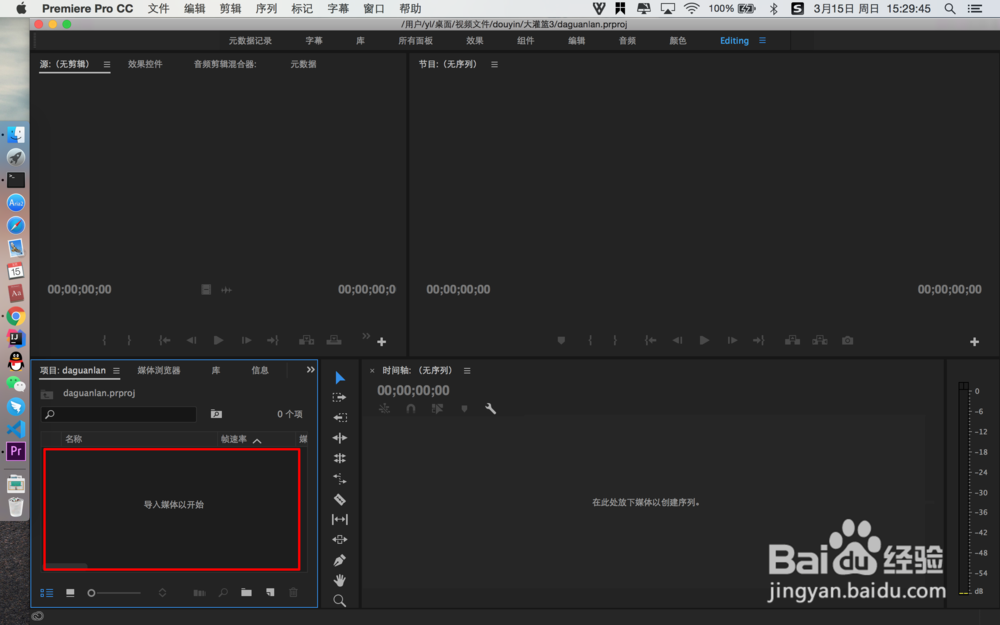Open the 窗口 menu

(374, 8)
